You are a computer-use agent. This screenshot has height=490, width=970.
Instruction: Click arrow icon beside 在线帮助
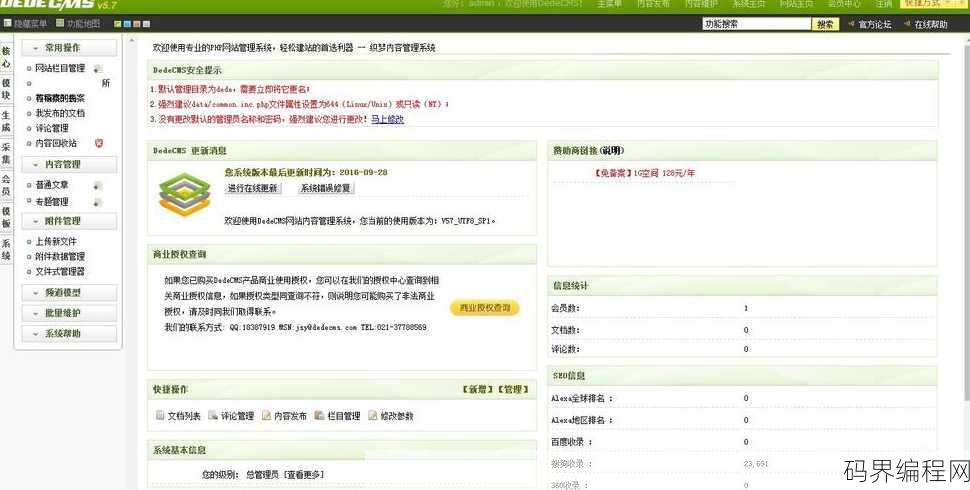point(907,24)
